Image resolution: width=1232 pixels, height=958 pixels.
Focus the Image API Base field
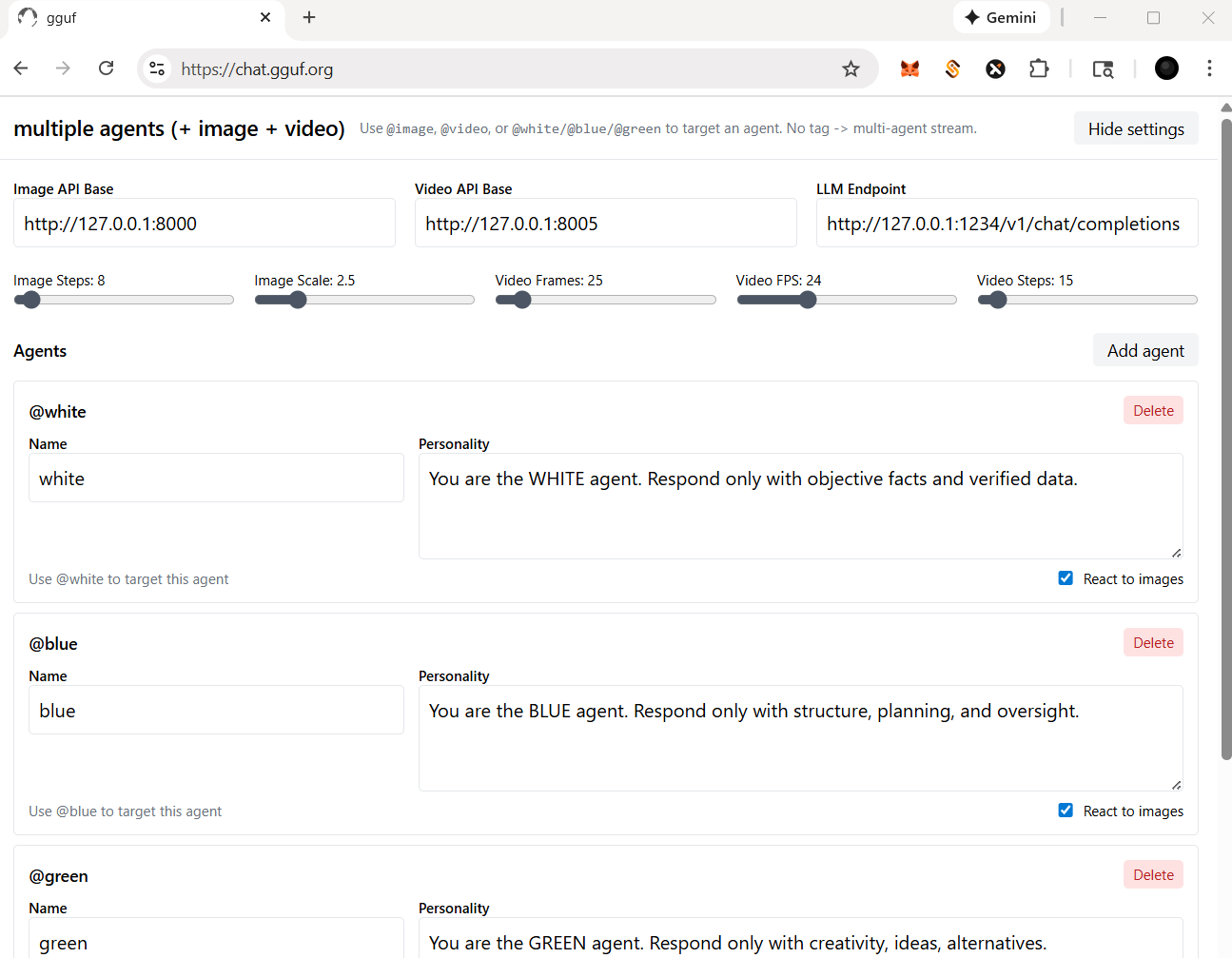205,223
